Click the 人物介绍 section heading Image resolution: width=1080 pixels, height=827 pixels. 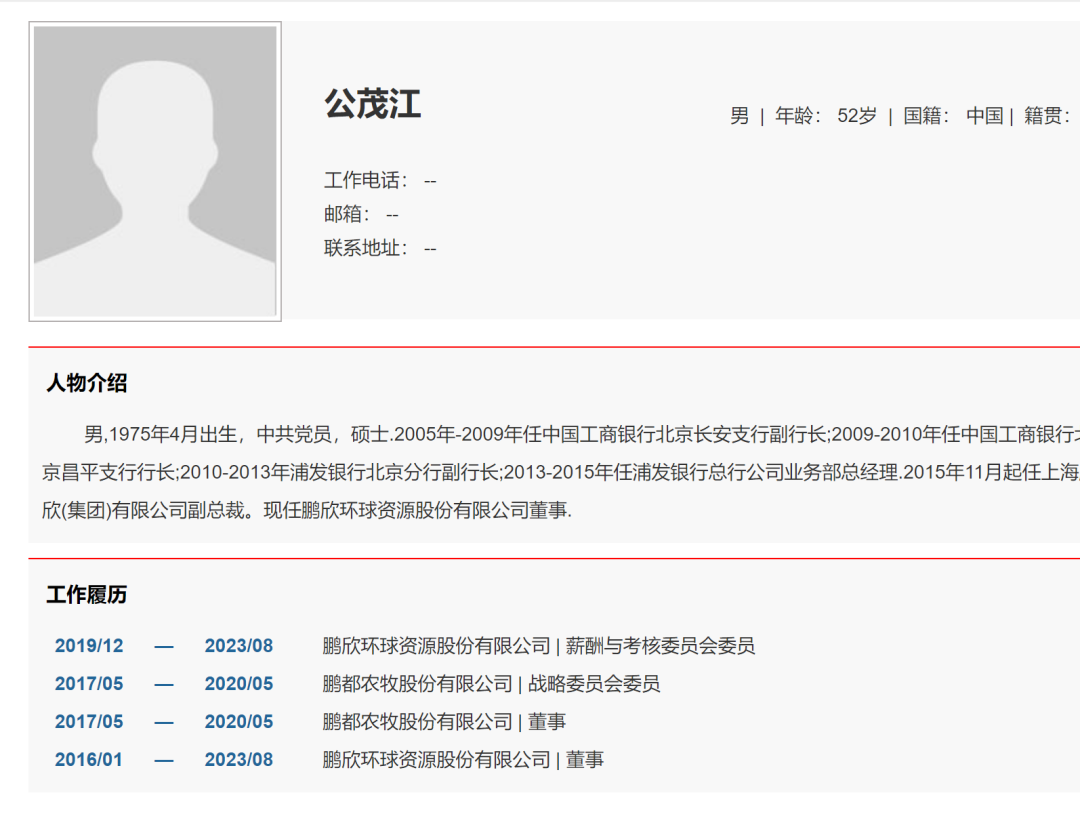pyautogui.click(x=87, y=383)
